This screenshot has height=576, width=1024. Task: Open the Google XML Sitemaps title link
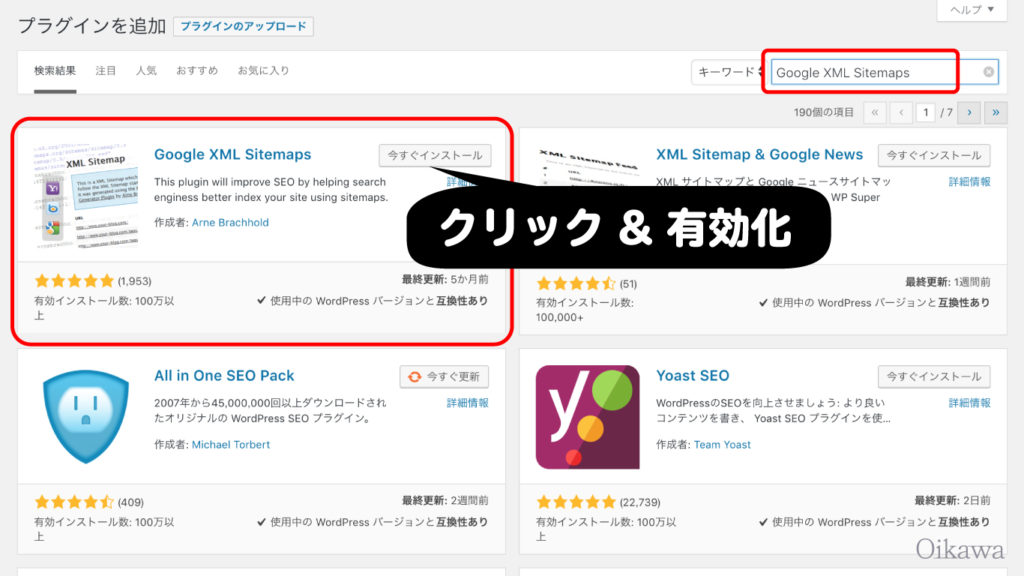click(232, 155)
